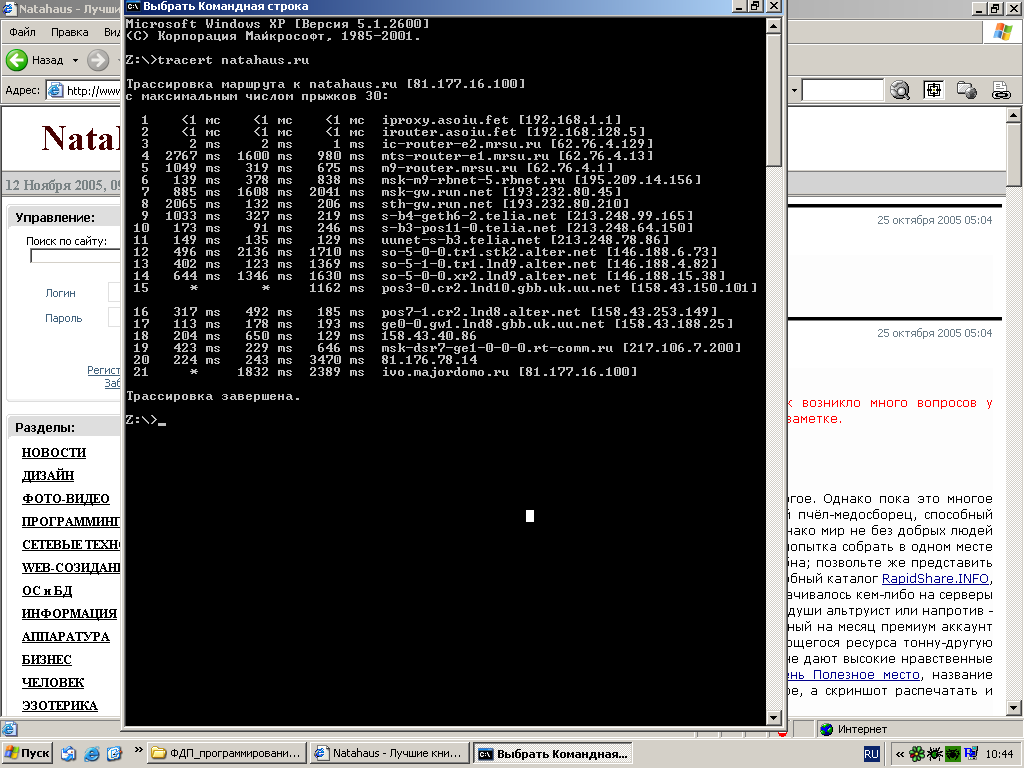Click the black spider tray icon
The width and height of the screenshot is (1024, 768).
tap(935, 754)
